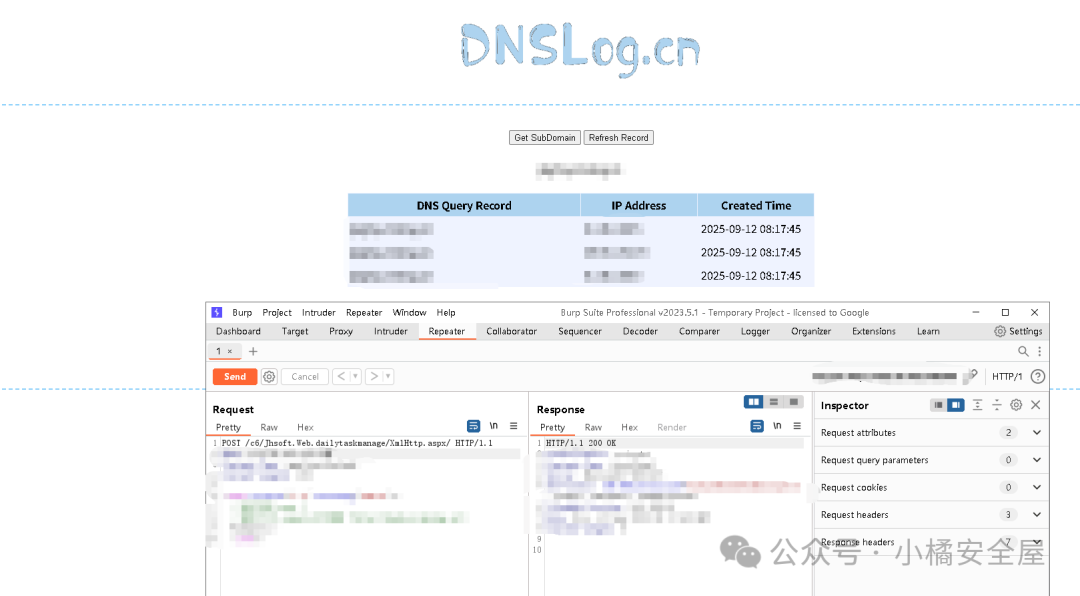Open the Response pane hamburger menu
Screen dimensions: 1080x596
[797, 426]
